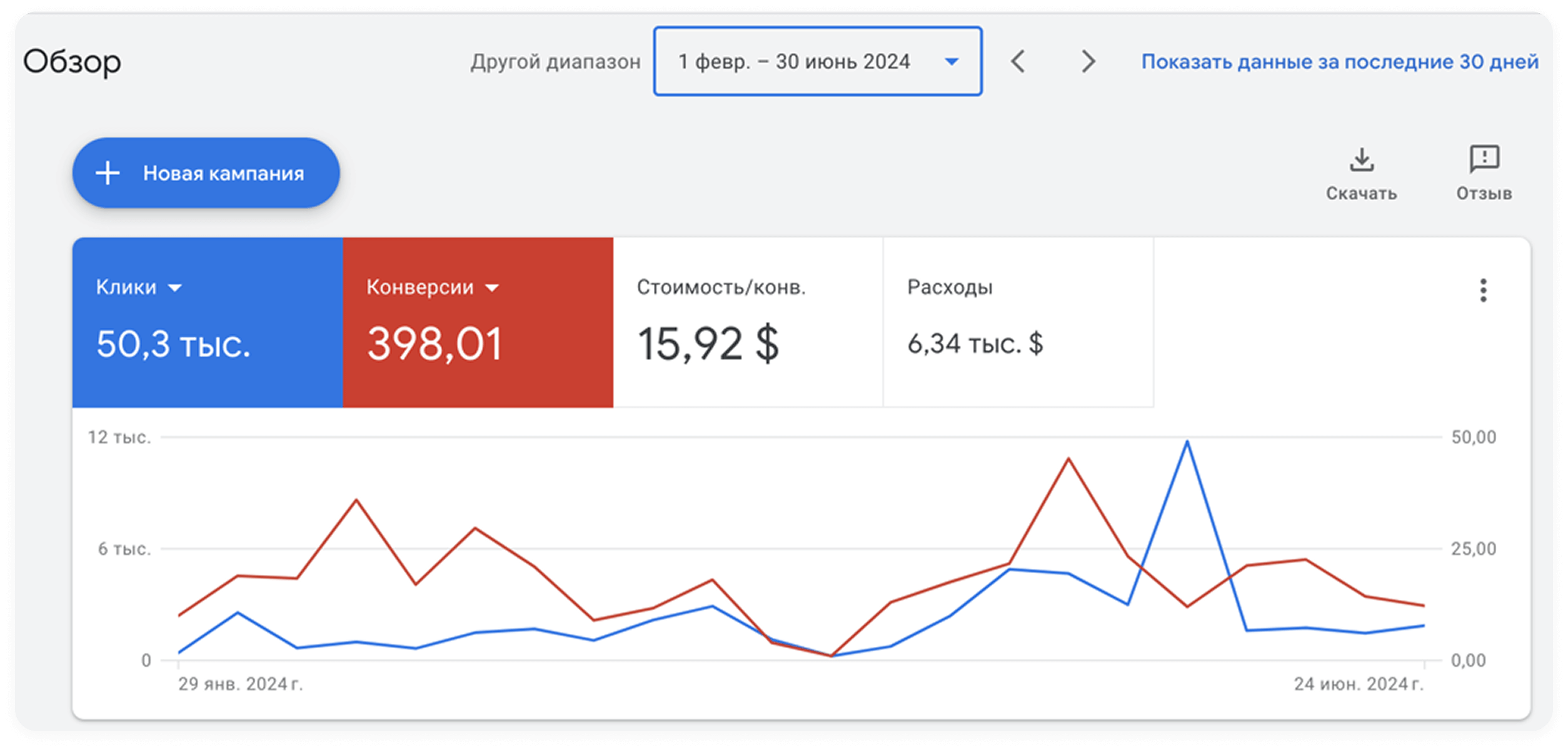Click the Download (Скачать) icon
This screenshot has width=1568, height=750.
point(1361,160)
